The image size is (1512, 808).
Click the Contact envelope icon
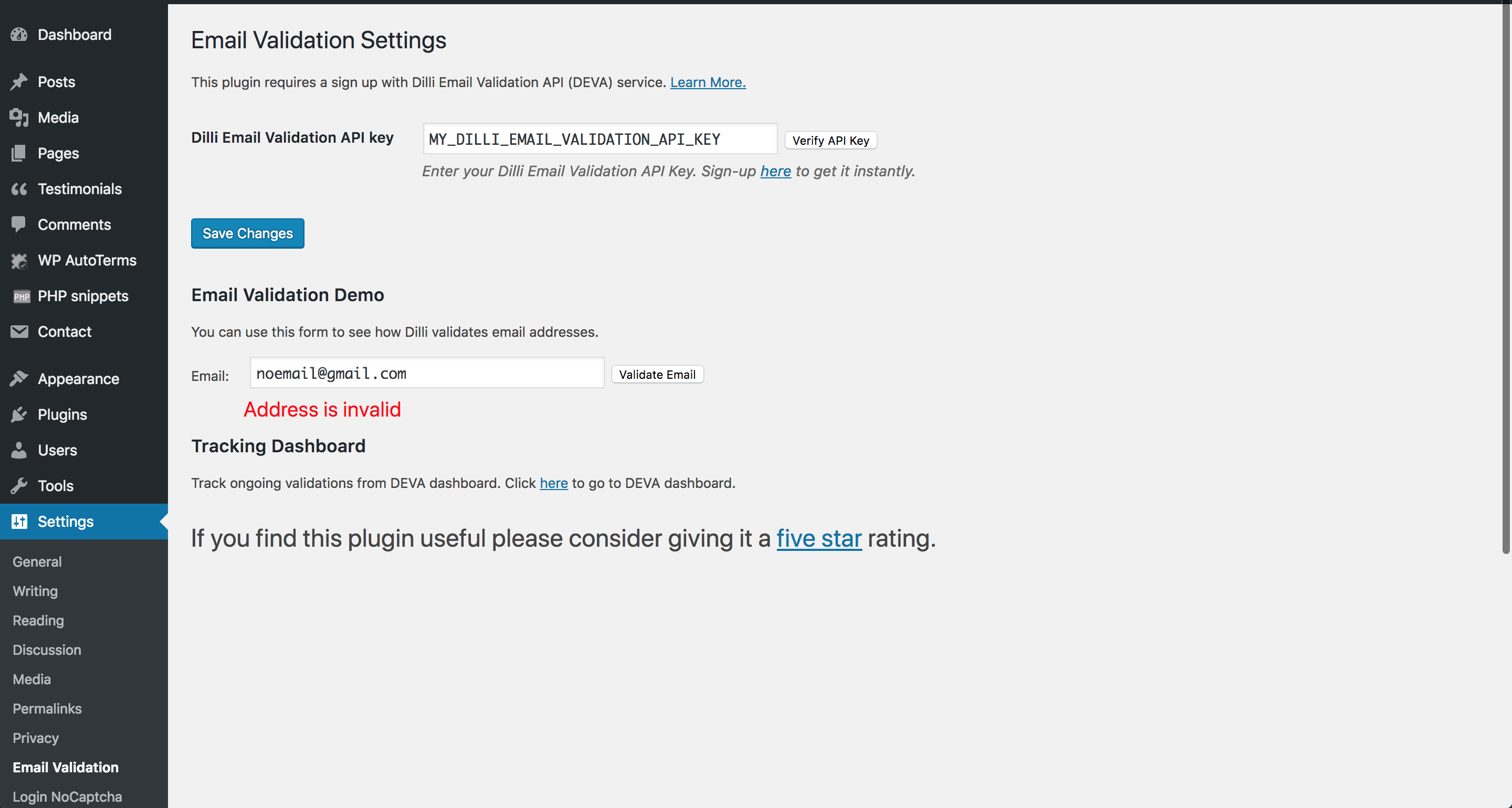(19, 332)
